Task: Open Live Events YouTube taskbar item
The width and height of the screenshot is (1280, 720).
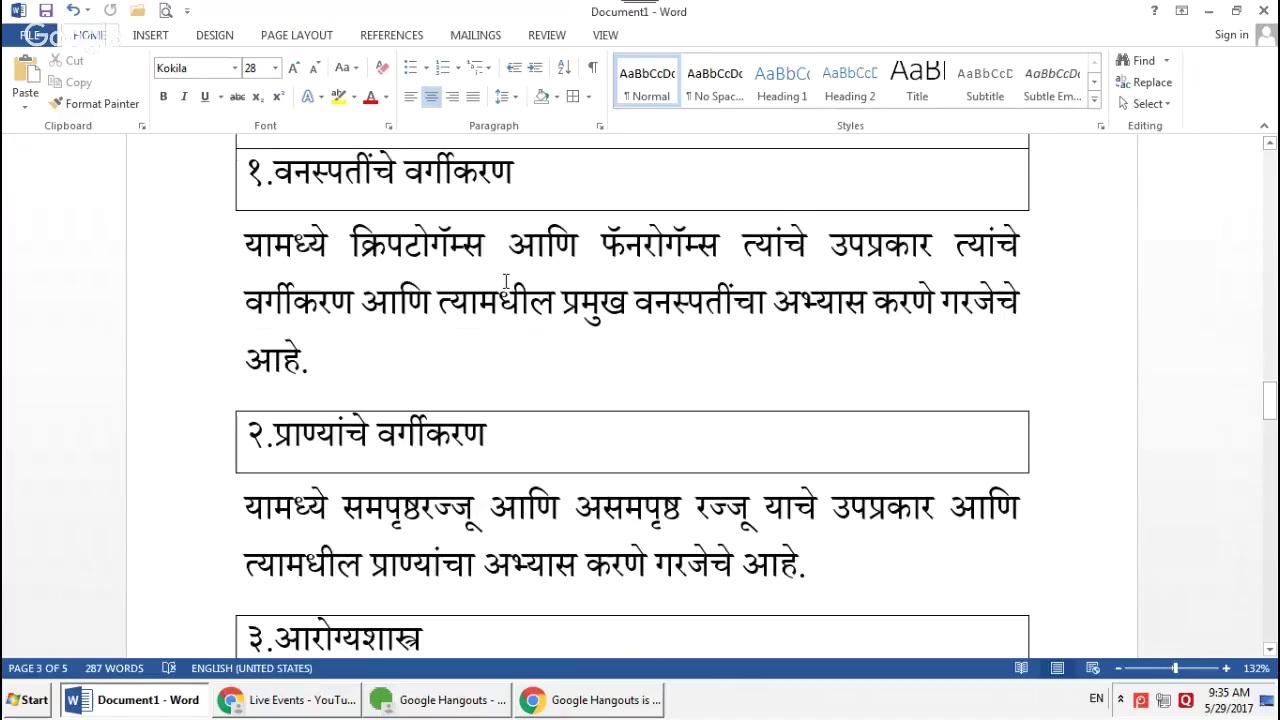Action: tap(288, 700)
